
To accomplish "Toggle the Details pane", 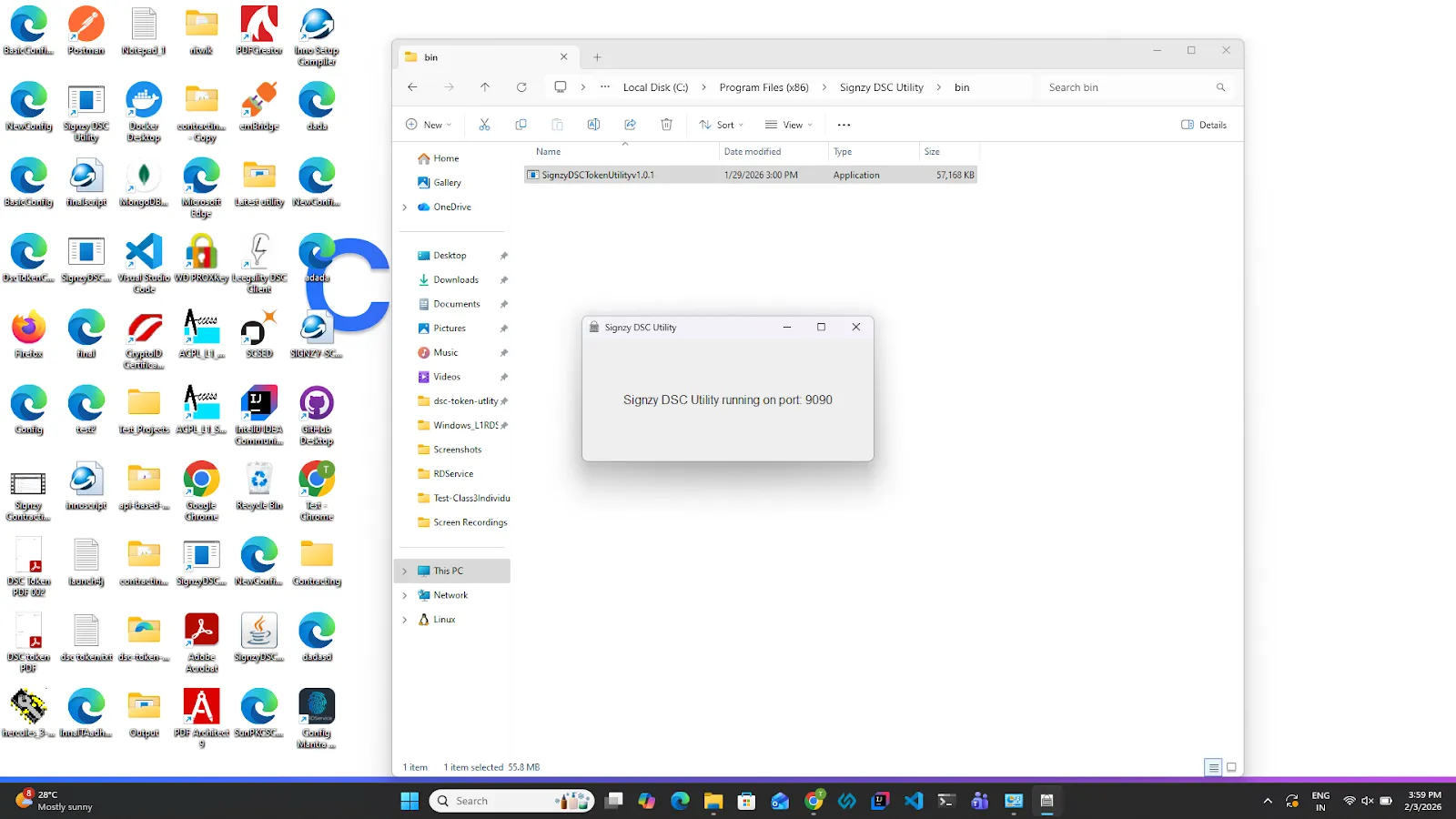I will pyautogui.click(x=1204, y=125).
